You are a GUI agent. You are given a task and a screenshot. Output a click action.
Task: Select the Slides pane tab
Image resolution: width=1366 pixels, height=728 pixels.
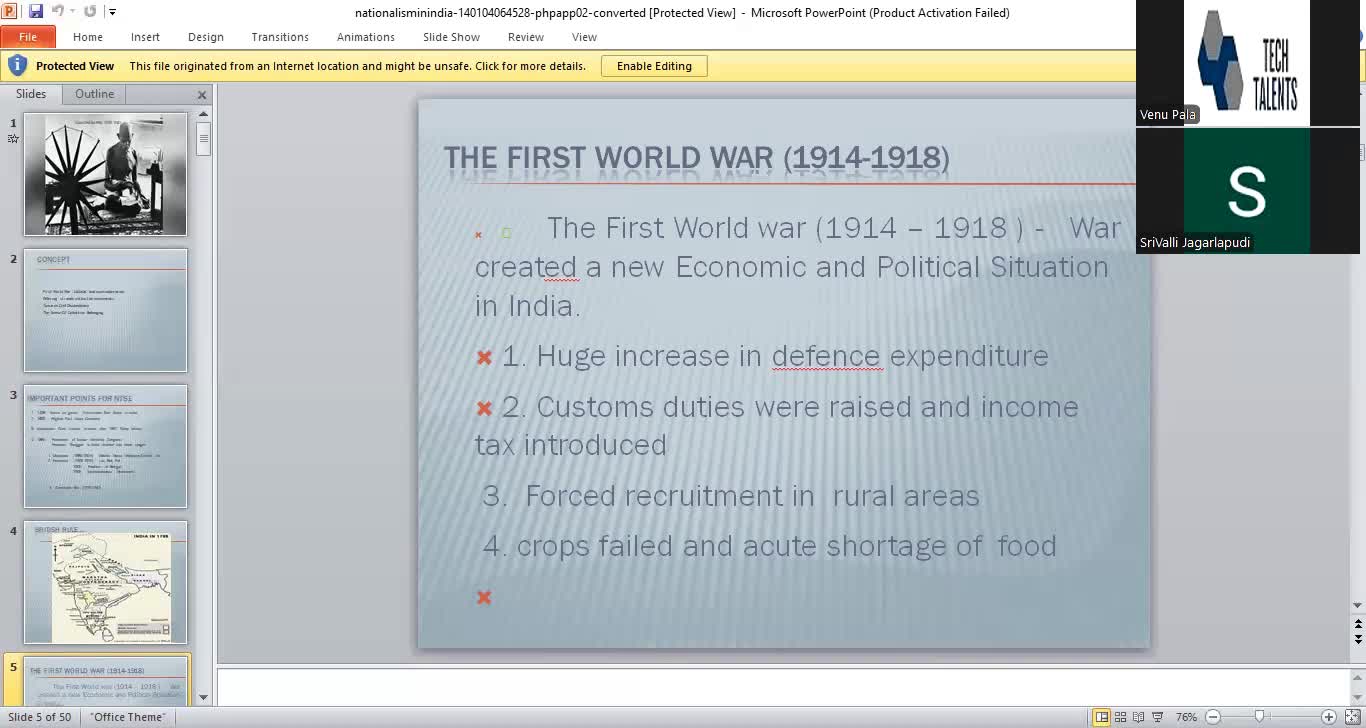pos(31,94)
